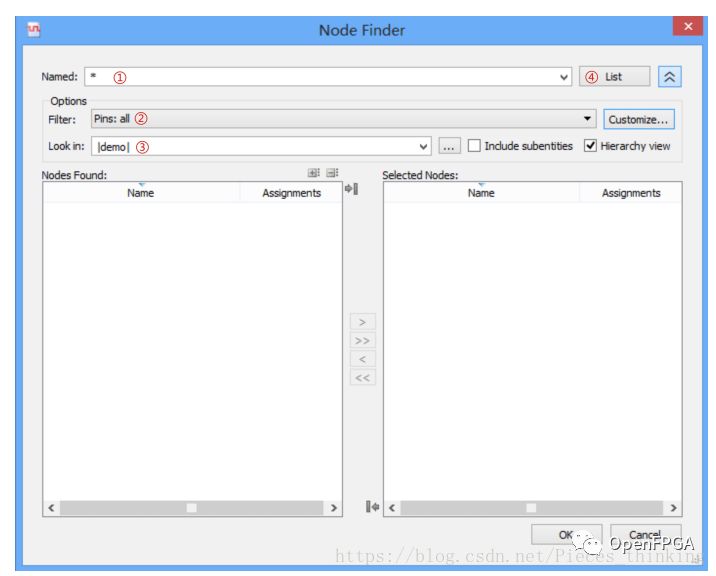This screenshot has height=576, width=716.
Task: Click left scroll arrow of Nodes Found list
Action: [51, 508]
